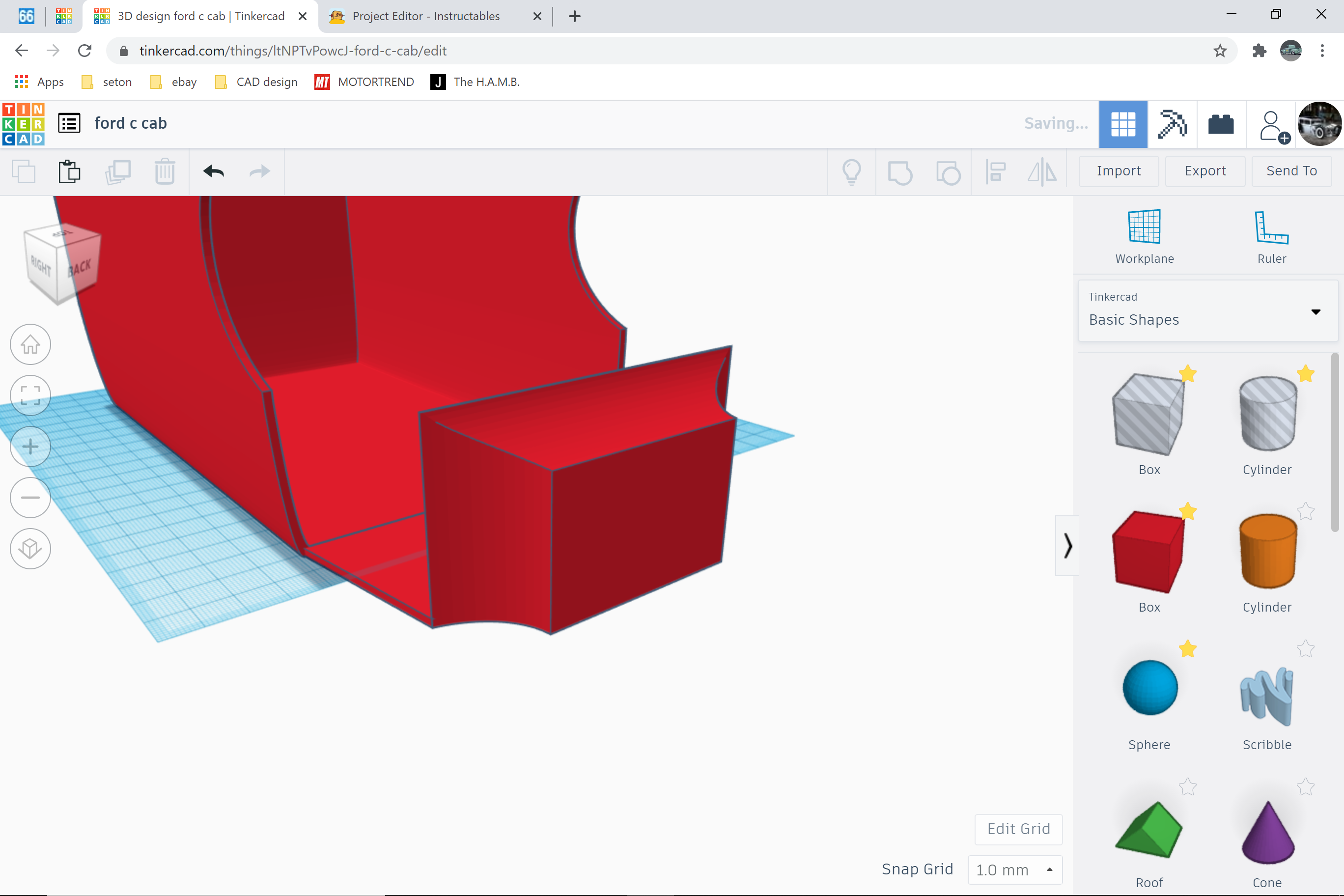1344x896 pixels.
Task: Open the Blocks pickaxe mode
Action: point(1172,124)
